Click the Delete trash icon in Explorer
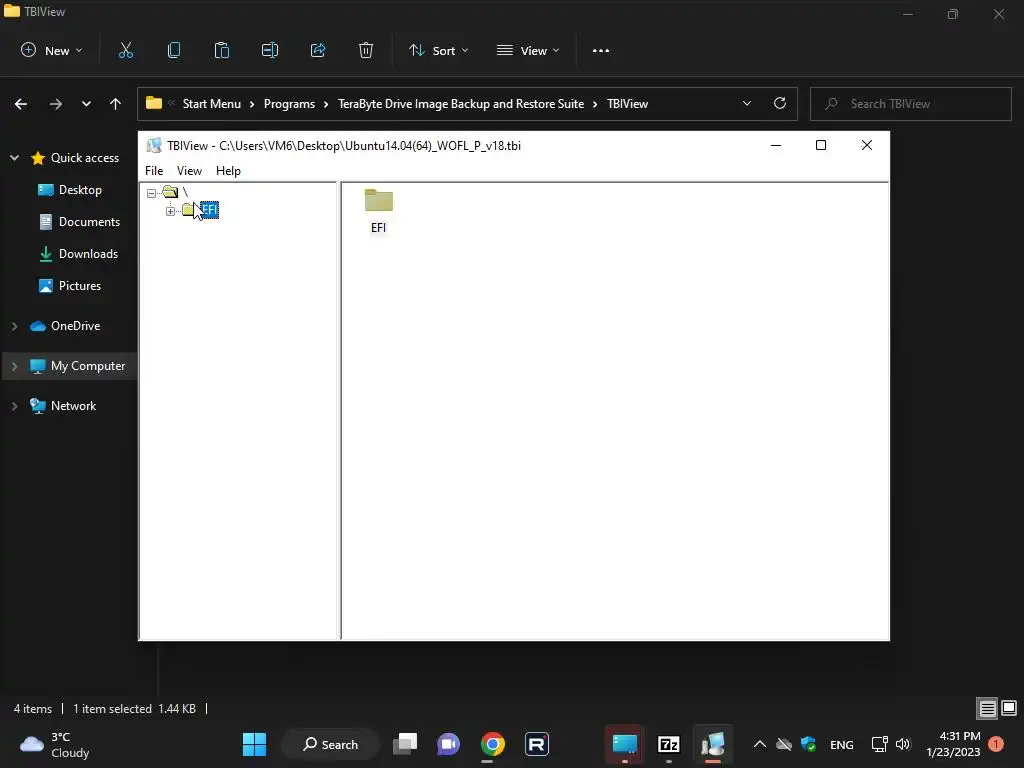Image resolution: width=1024 pixels, height=768 pixels. pyautogui.click(x=366, y=50)
